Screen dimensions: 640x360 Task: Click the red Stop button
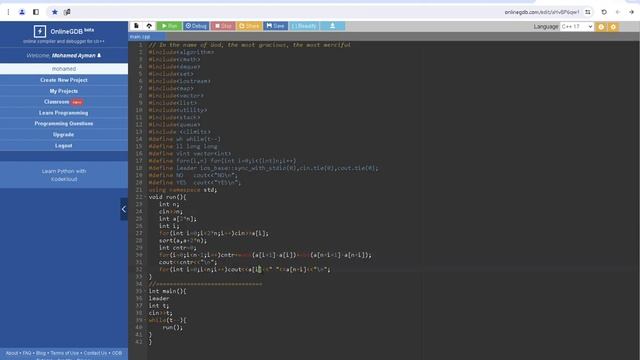[223, 26]
